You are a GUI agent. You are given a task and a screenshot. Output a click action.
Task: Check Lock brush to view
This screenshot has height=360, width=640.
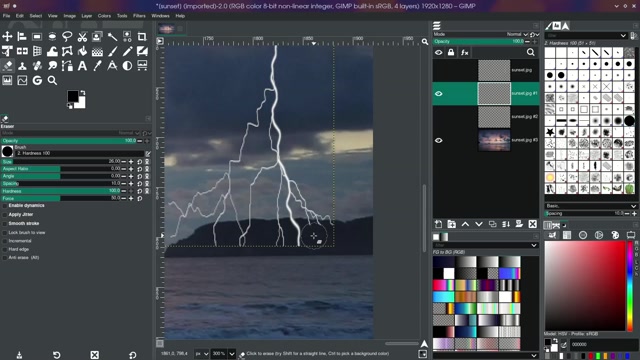(5, 233)
